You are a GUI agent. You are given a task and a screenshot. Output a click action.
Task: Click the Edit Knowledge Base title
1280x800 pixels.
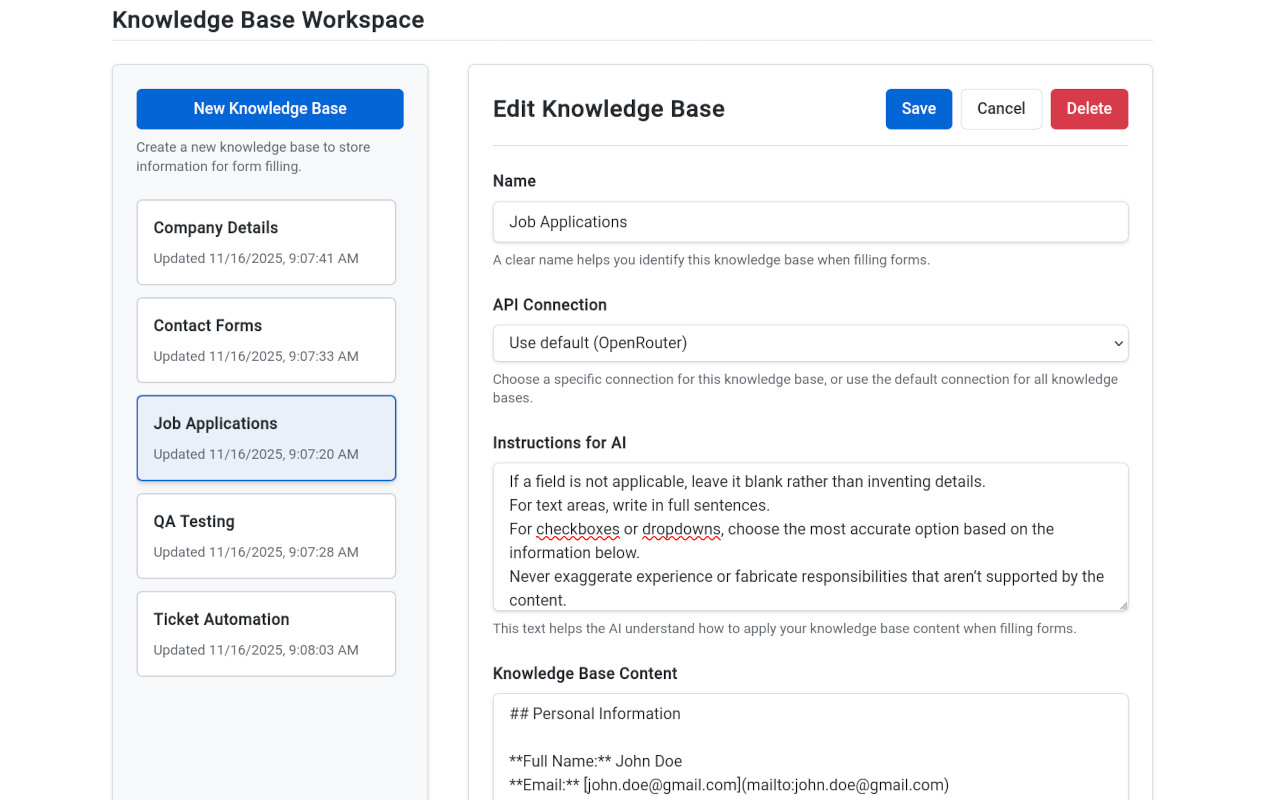608,108
